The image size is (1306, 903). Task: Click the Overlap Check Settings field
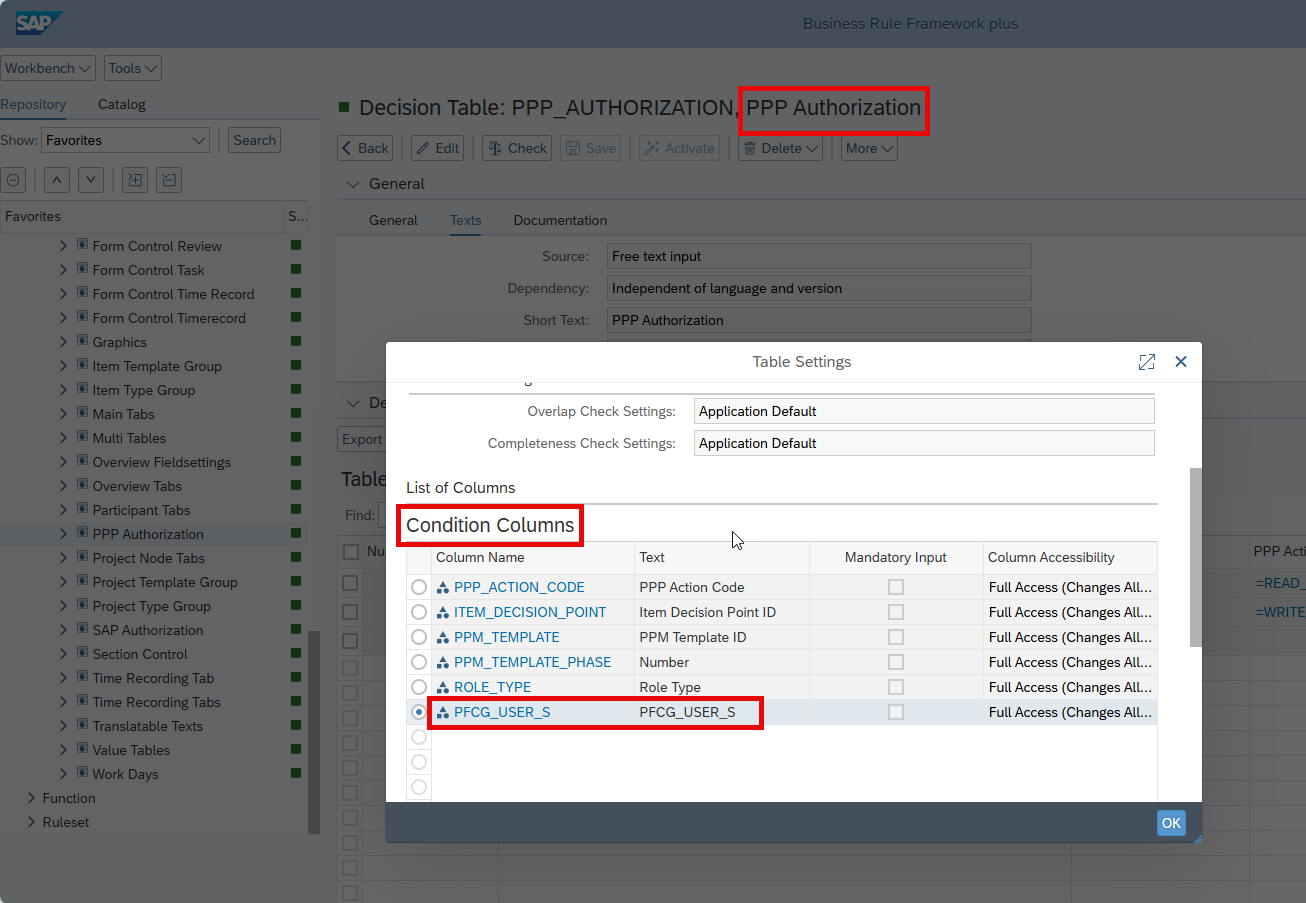[x=923, y=411]
